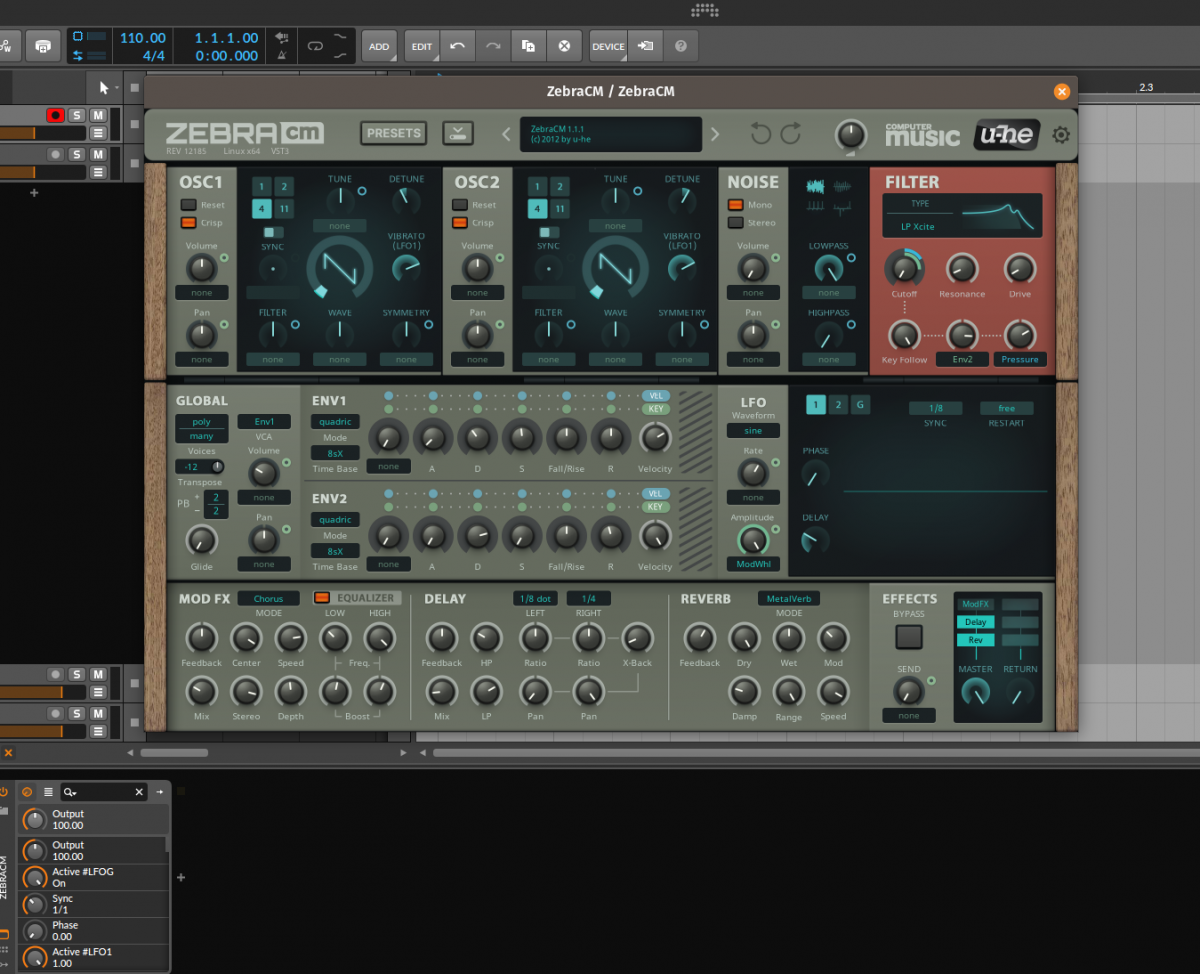Select the pointer tool above track list
The height and width of the screenshot is (974, 1200).
(x=104, y=88)
